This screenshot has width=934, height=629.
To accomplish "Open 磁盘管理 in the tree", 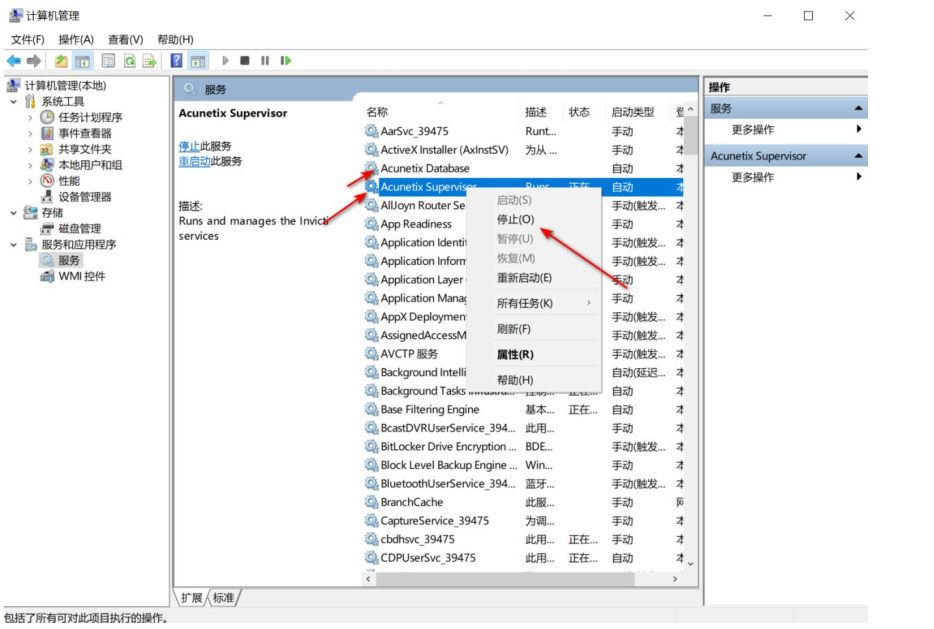I will (x=79, y=229).
